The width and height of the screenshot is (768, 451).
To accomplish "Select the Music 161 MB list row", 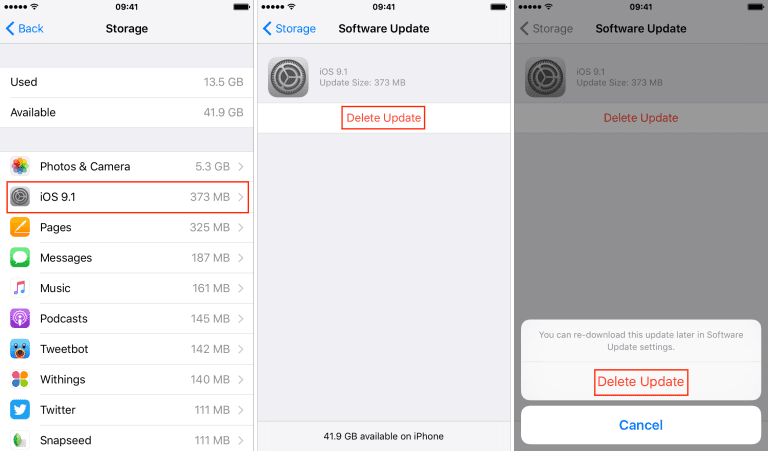I will [x=127, y=288].
